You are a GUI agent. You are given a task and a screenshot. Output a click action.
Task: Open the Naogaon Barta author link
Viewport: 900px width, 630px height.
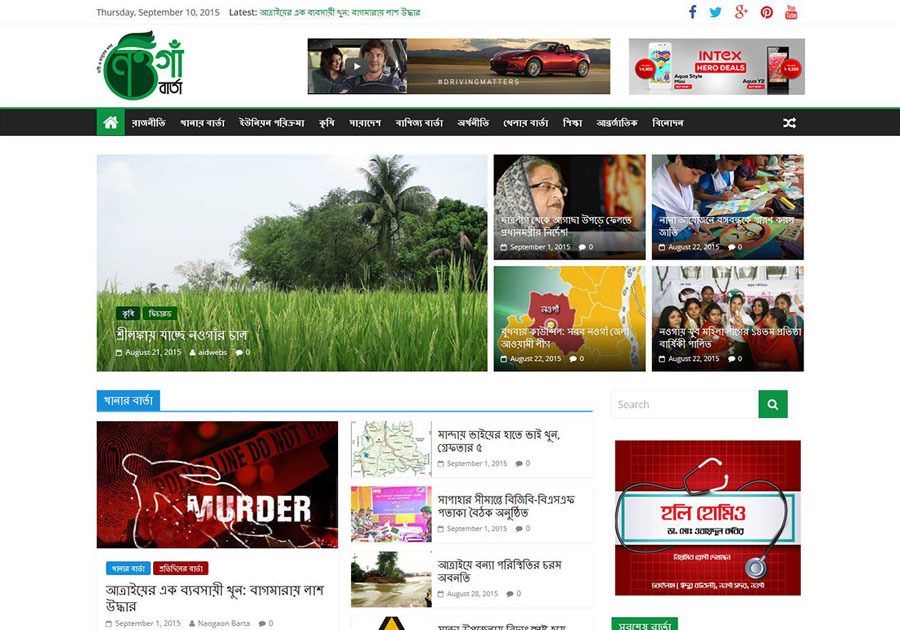click(223, 623)
